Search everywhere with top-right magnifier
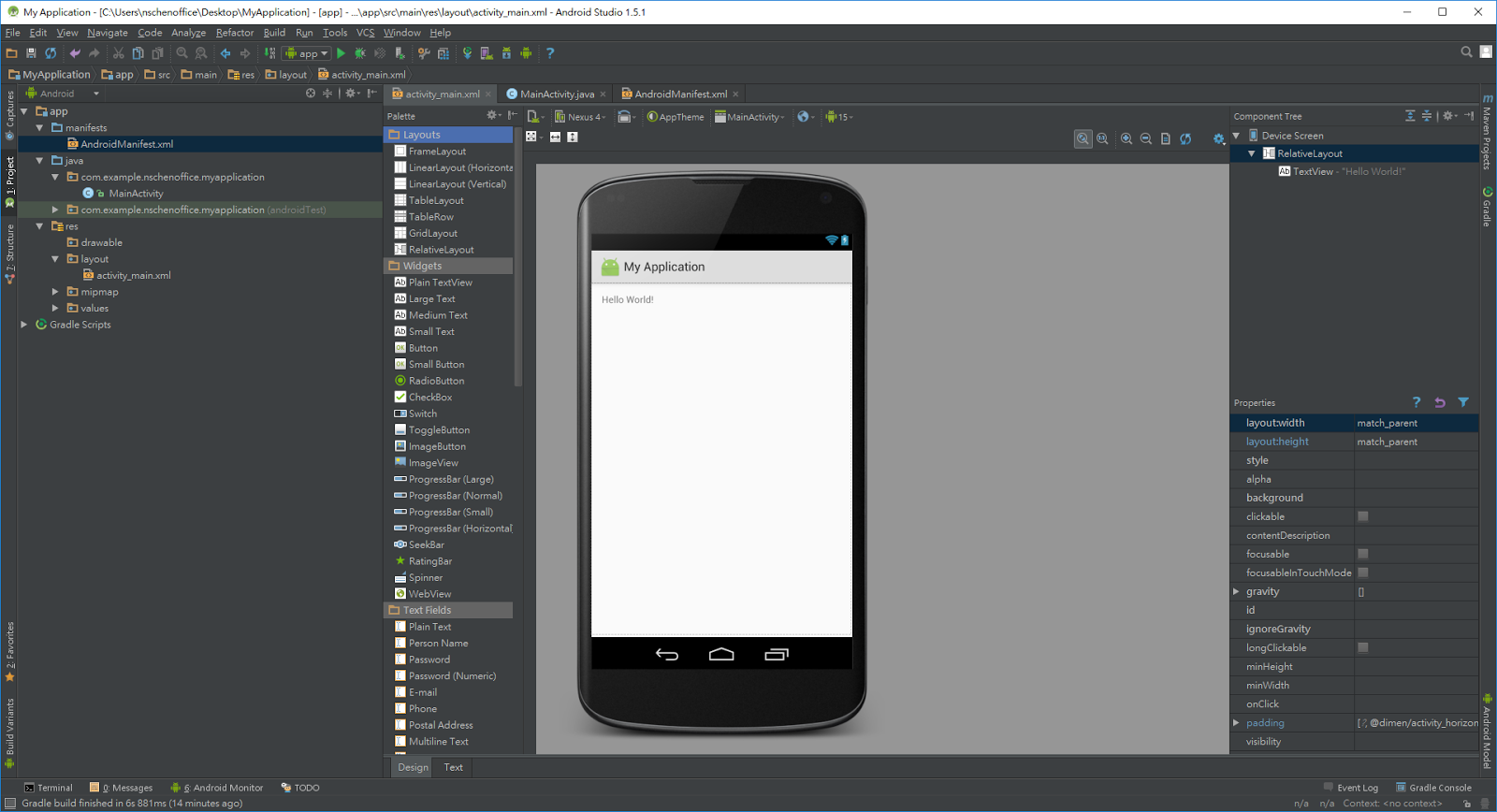This screenshot has height=812, width=1497. coord(1467,52)
